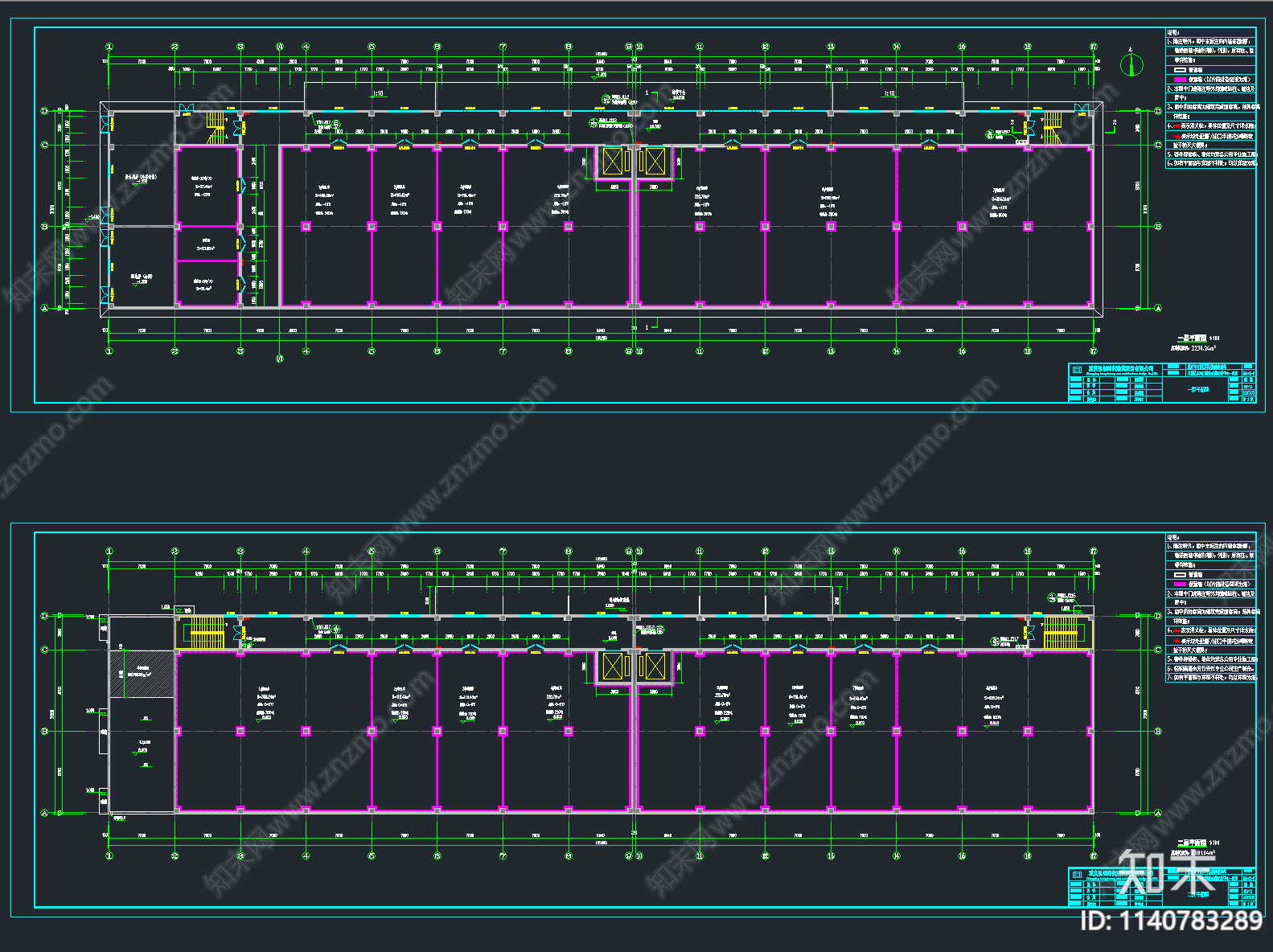
Task: Click the 2231.24m² area text
Action: [x=1204, y=348]
